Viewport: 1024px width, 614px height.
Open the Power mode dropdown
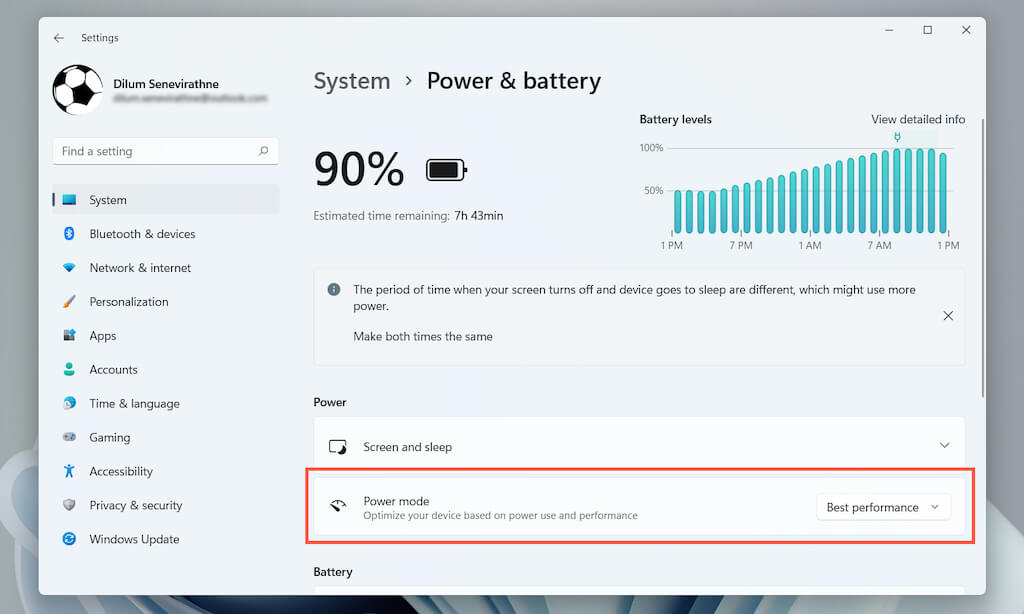point(883,507)
